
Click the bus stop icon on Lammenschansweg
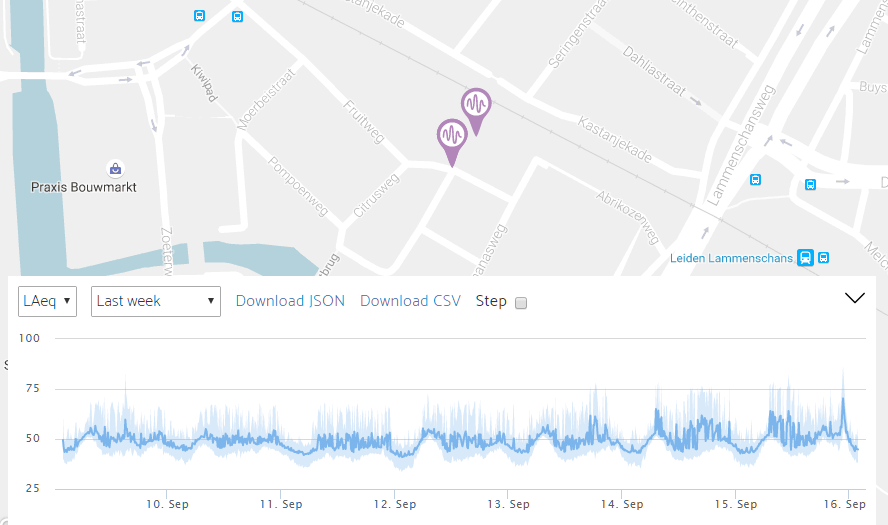click(755, 180)
